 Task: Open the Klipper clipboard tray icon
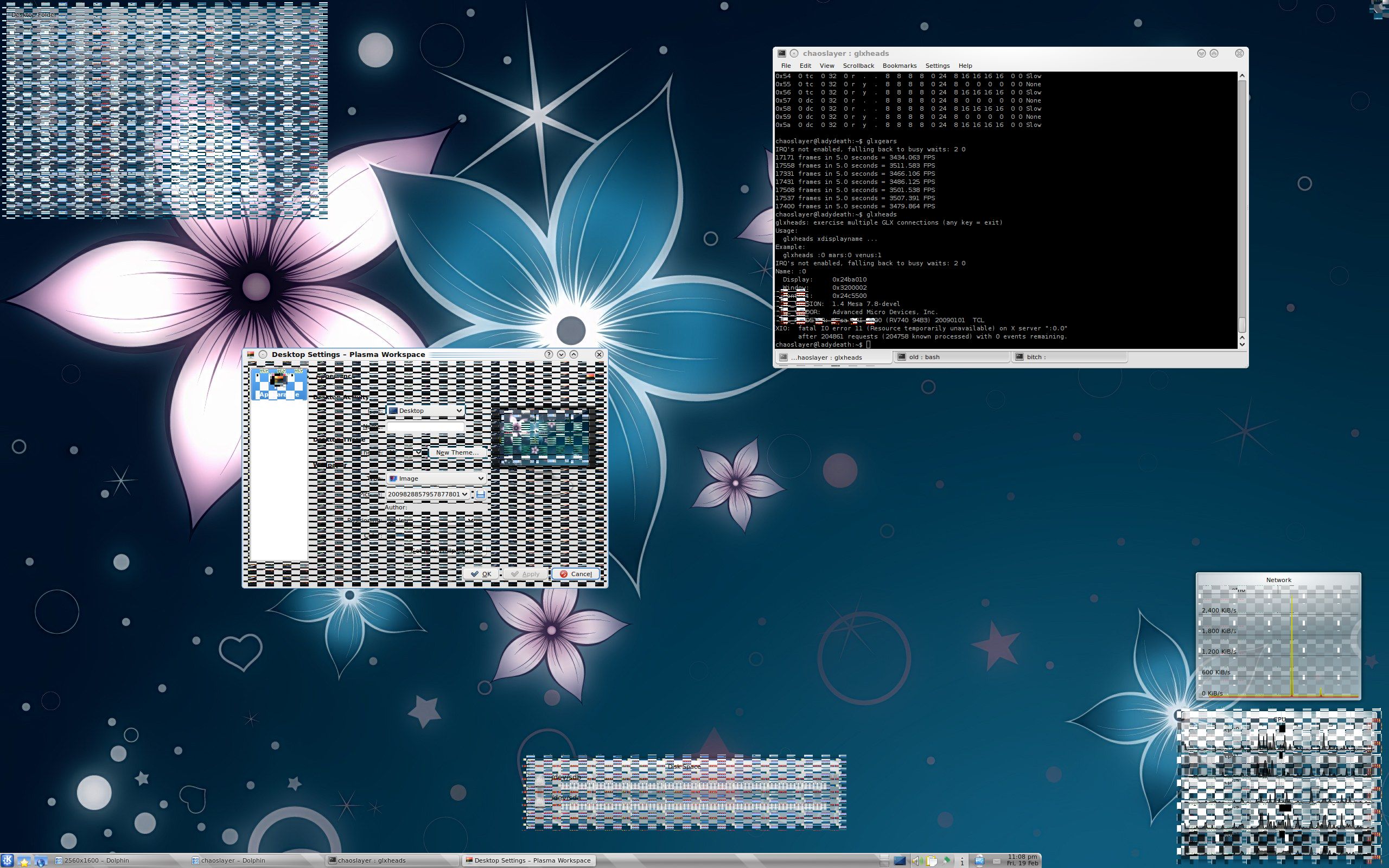pos(932,860)
